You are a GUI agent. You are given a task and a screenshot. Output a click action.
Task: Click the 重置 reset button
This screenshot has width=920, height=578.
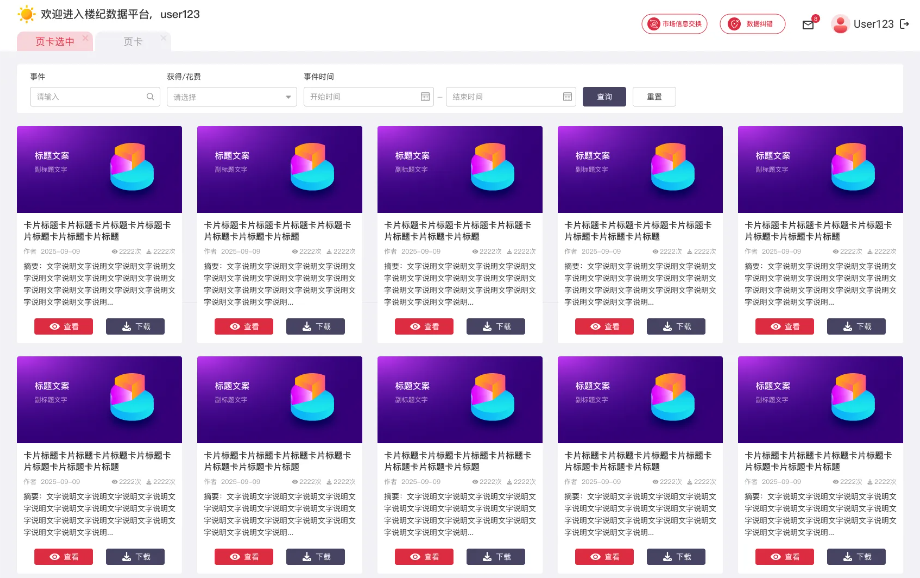click(x=653, y=97)
